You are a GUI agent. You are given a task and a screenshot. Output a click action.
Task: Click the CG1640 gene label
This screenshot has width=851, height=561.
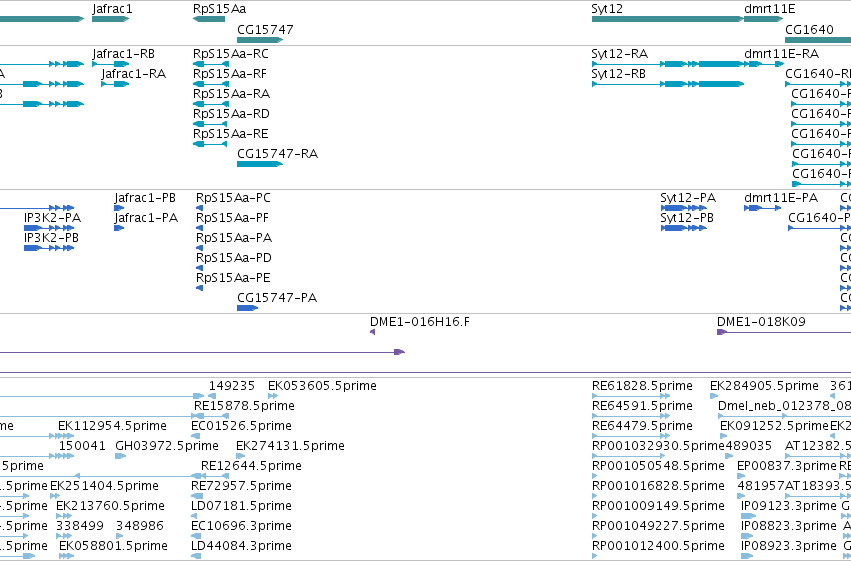click(809, 29)
